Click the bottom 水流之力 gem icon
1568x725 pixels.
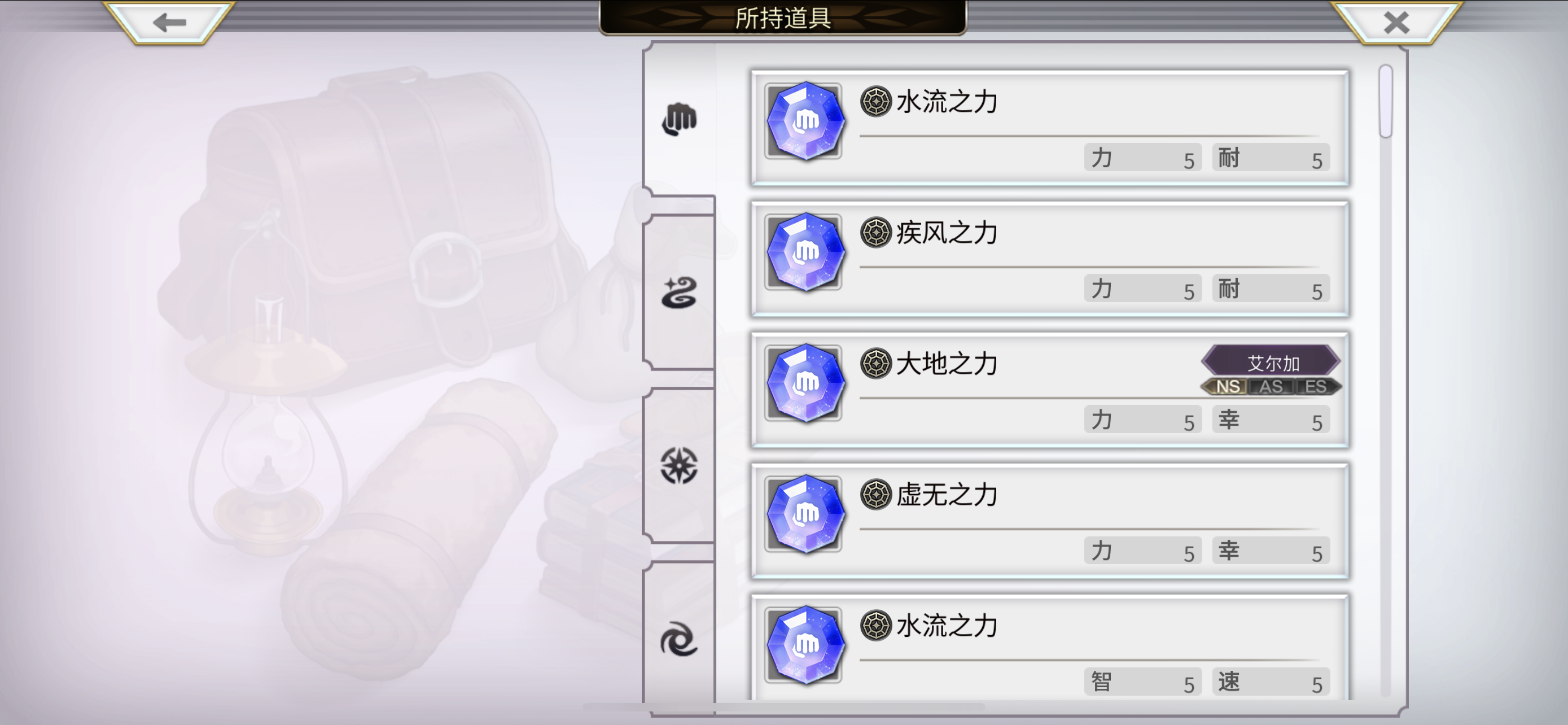click(804, 645)
